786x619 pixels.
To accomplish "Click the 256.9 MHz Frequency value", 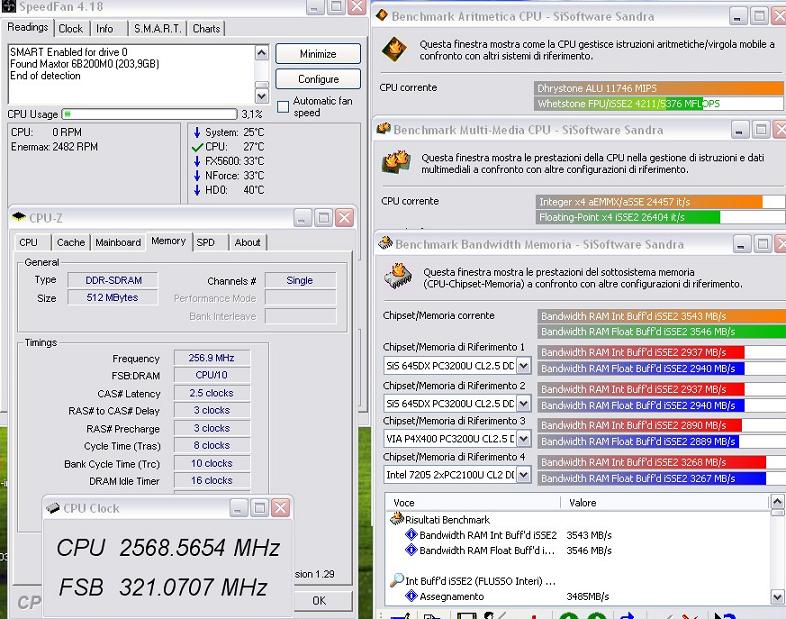I will click(212, 358).
